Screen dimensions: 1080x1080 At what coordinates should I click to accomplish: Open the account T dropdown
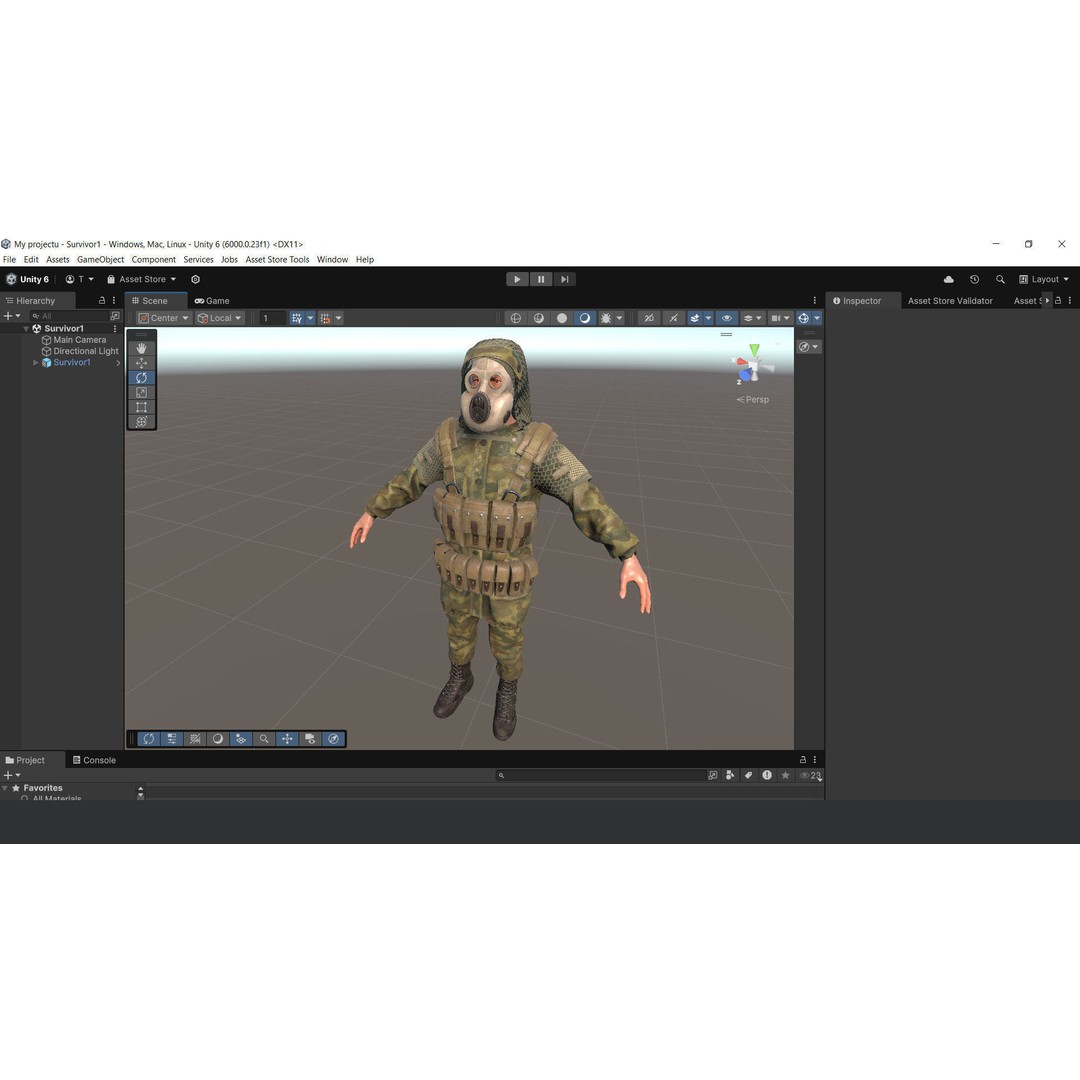[79, 279]
